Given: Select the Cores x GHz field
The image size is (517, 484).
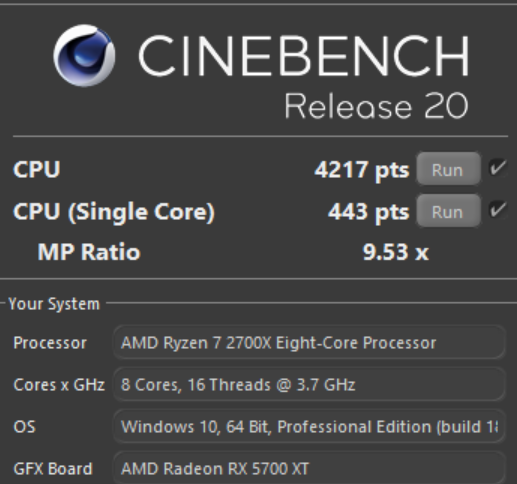Looking at the screenshot, I should point(310,384).
